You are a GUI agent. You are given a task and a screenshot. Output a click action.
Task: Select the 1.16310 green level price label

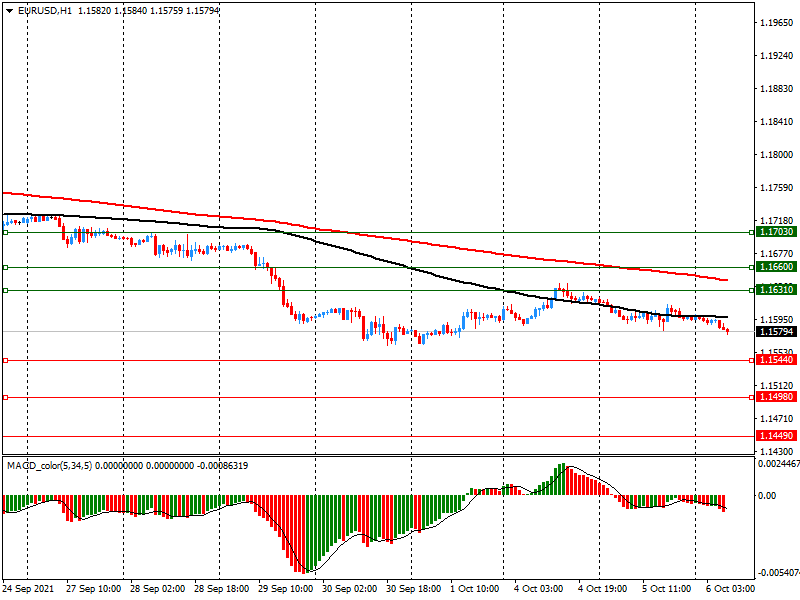776,290
